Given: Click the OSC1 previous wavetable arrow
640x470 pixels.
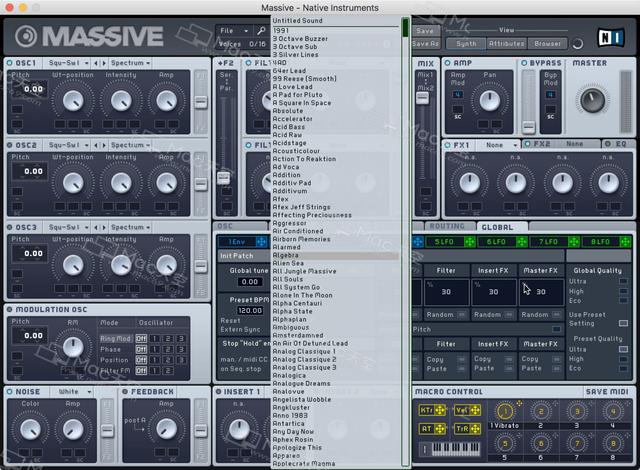Looking at the screenshot, I should point(96,63).
